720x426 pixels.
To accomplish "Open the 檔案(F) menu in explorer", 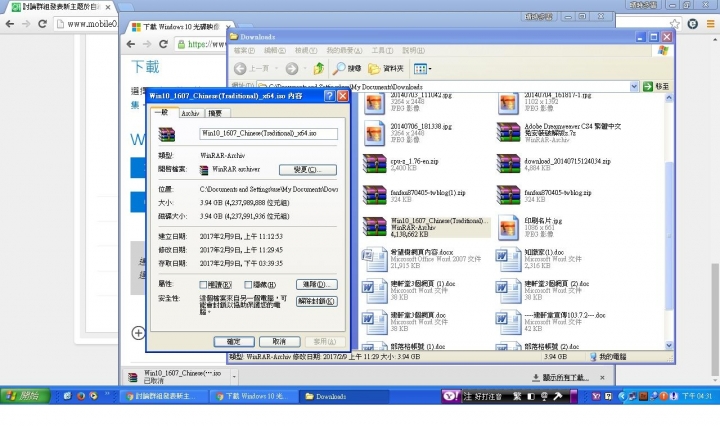I will [x=244, y=50].
